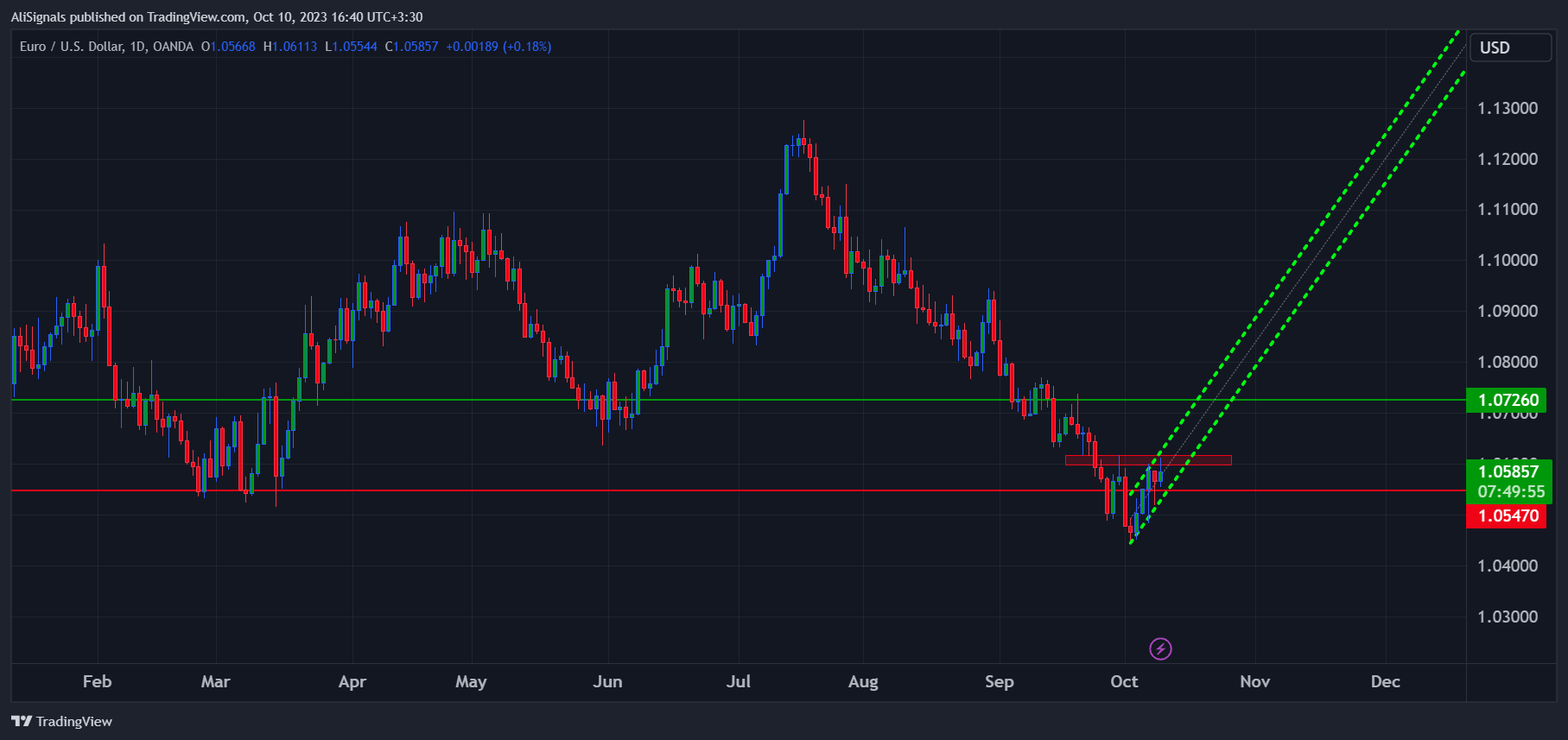The image size is (1568, 740).
Task: Click the Apr label on time axis
Action: pyautogui.click(x=352, y=681)
